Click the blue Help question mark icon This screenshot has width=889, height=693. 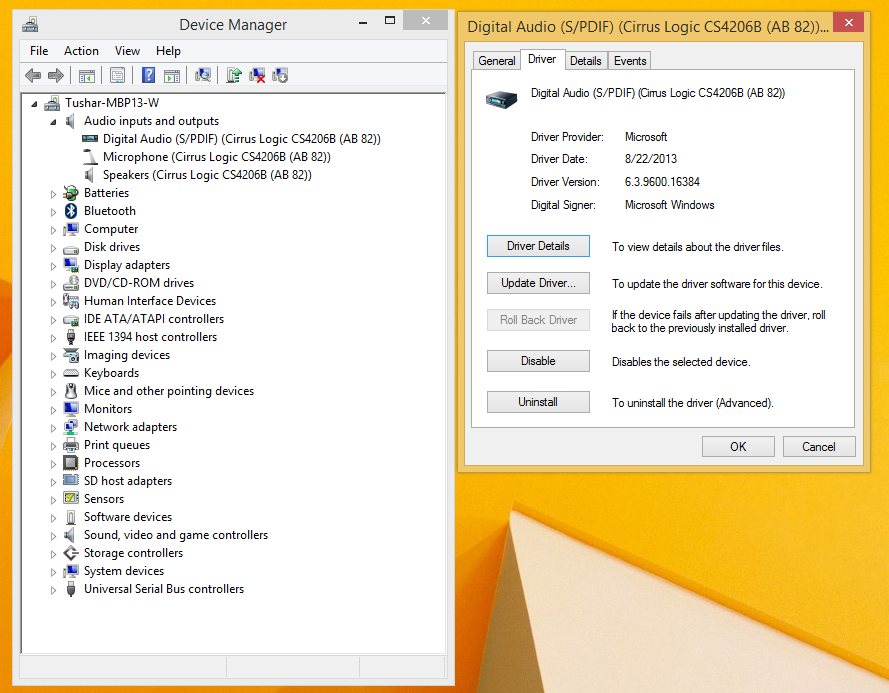point(148,75)
